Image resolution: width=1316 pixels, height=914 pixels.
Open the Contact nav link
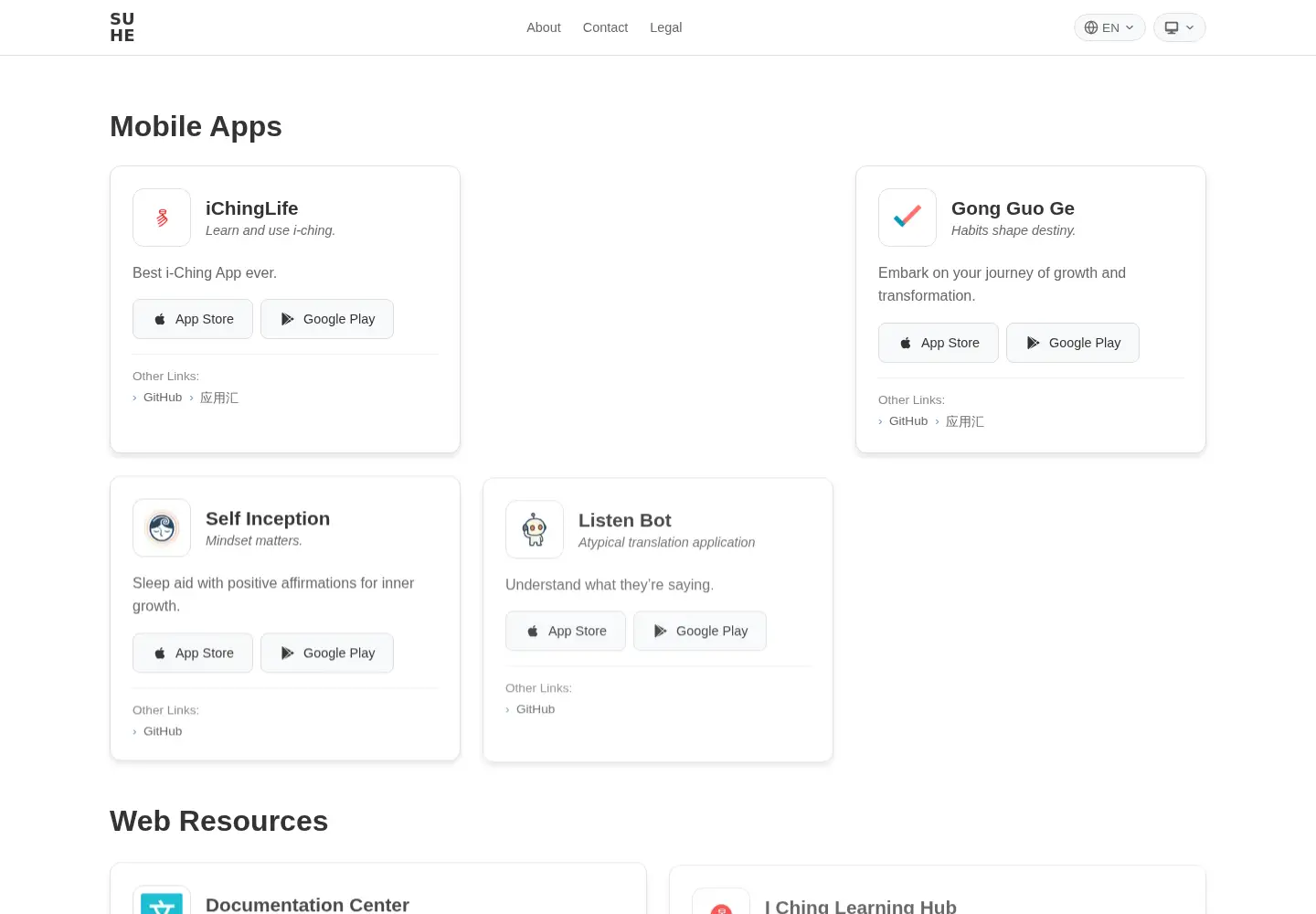coord(605,27)
